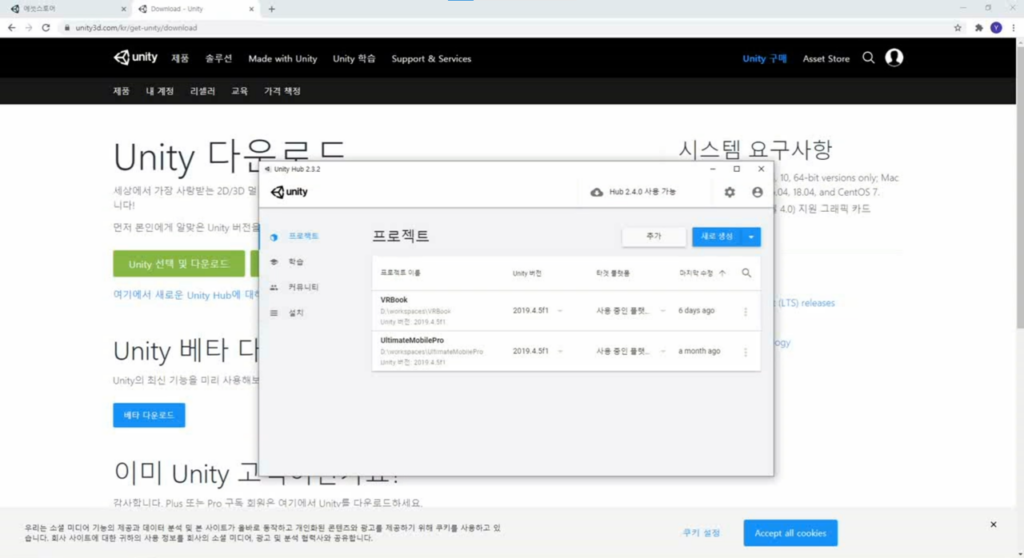Switch to the 에셋스토어 browser tab
Screen dimensions: 1024x558
pos(68,9)
